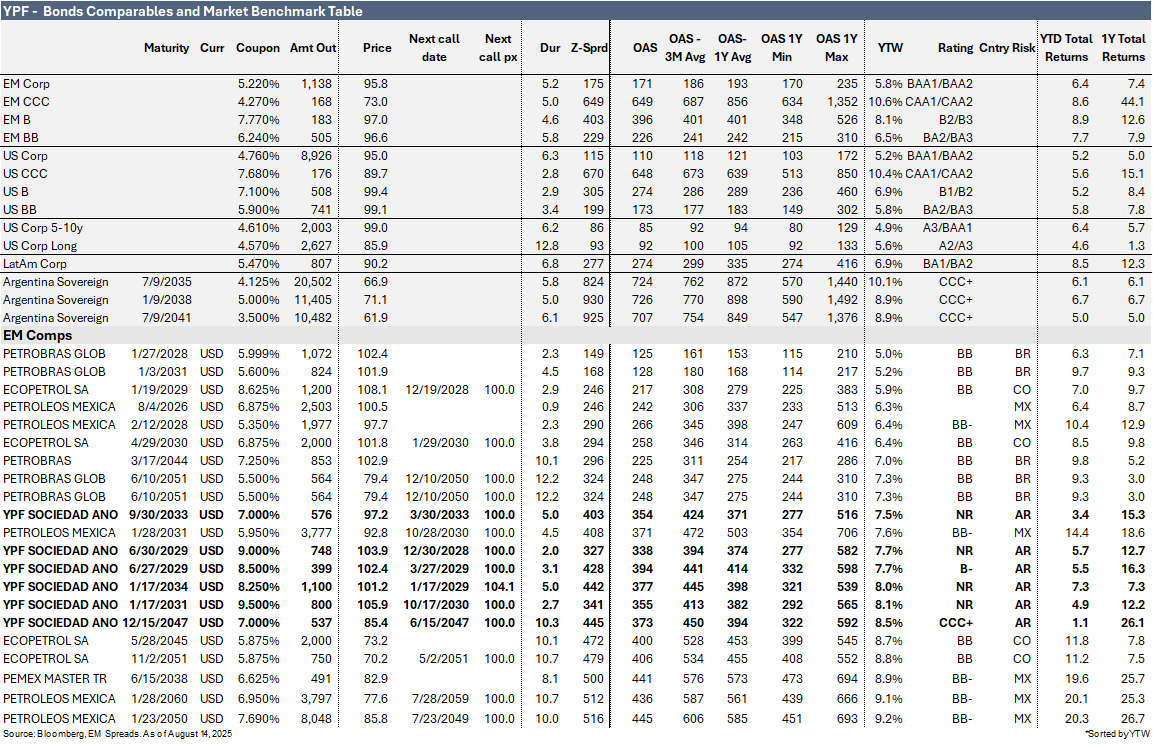The height and width of the screenshot is (747, 1153).
Task: Select the Amt Out column header
Action: [x=313, y=48]
